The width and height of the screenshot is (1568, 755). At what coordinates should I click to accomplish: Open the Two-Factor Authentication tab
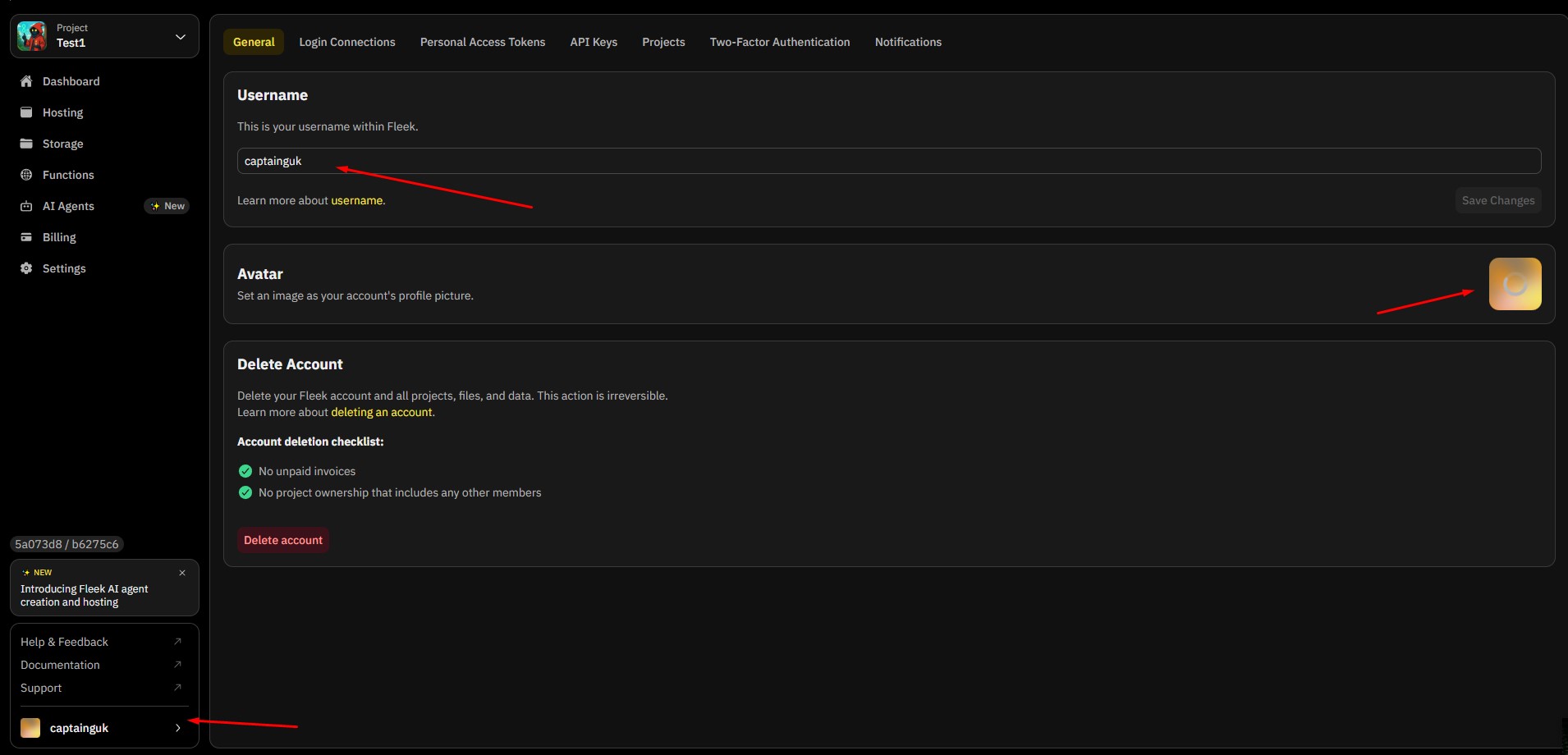[x=779, y=42]
